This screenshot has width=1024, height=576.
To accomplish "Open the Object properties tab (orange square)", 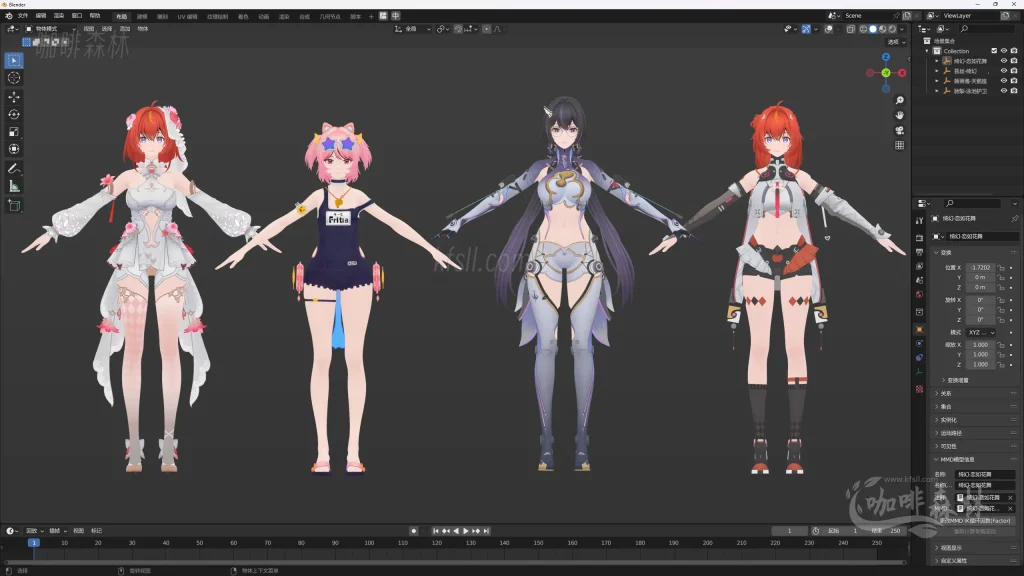I will click(x=920, y=329).
